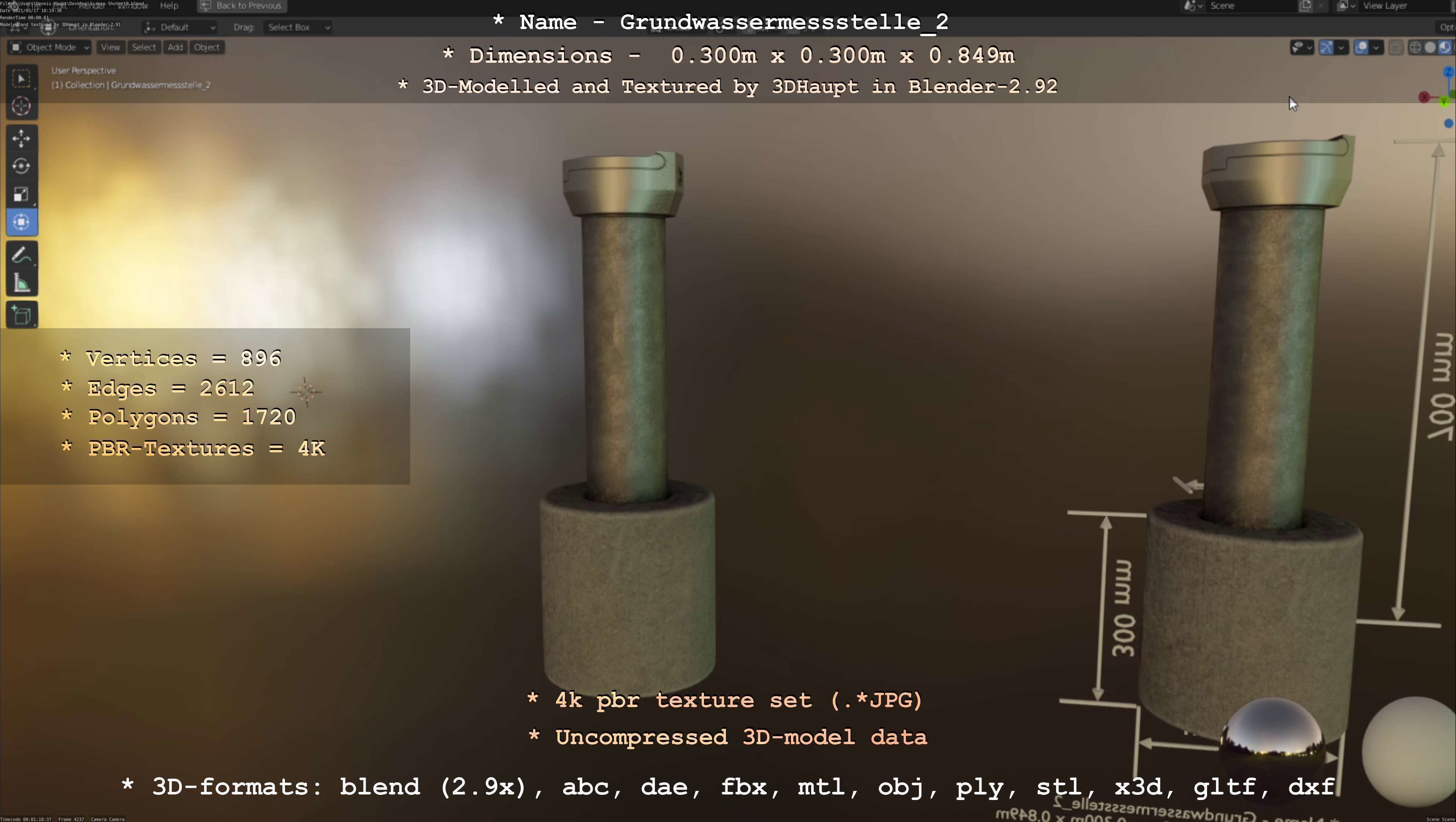The width and height of the screenshot is (1456, 822).
Task: Expand the overlays options arrow
Action: pyautogui.click(x=1376, y=47)
